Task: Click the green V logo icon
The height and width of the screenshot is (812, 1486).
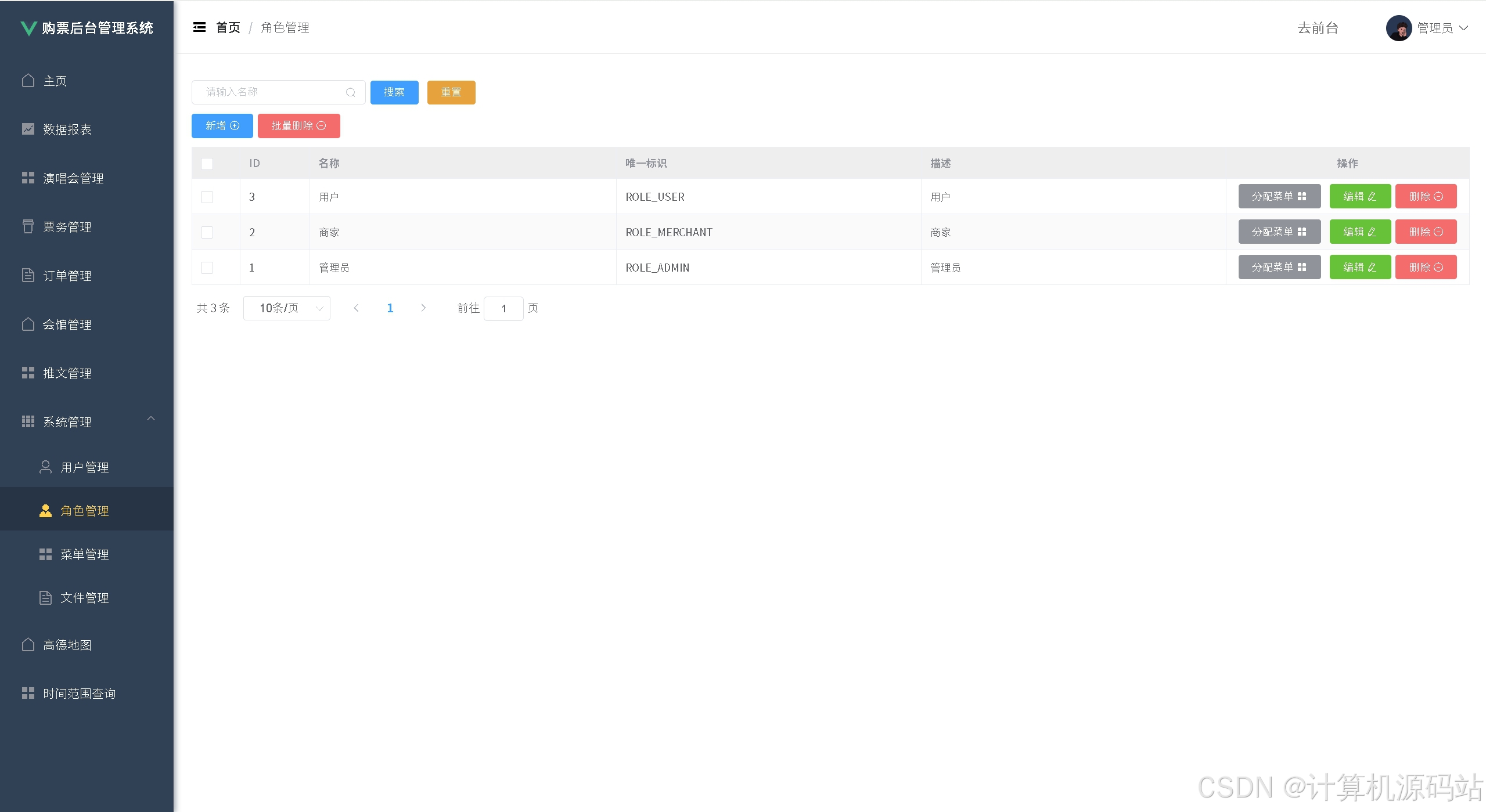Action: click(28, 28)
